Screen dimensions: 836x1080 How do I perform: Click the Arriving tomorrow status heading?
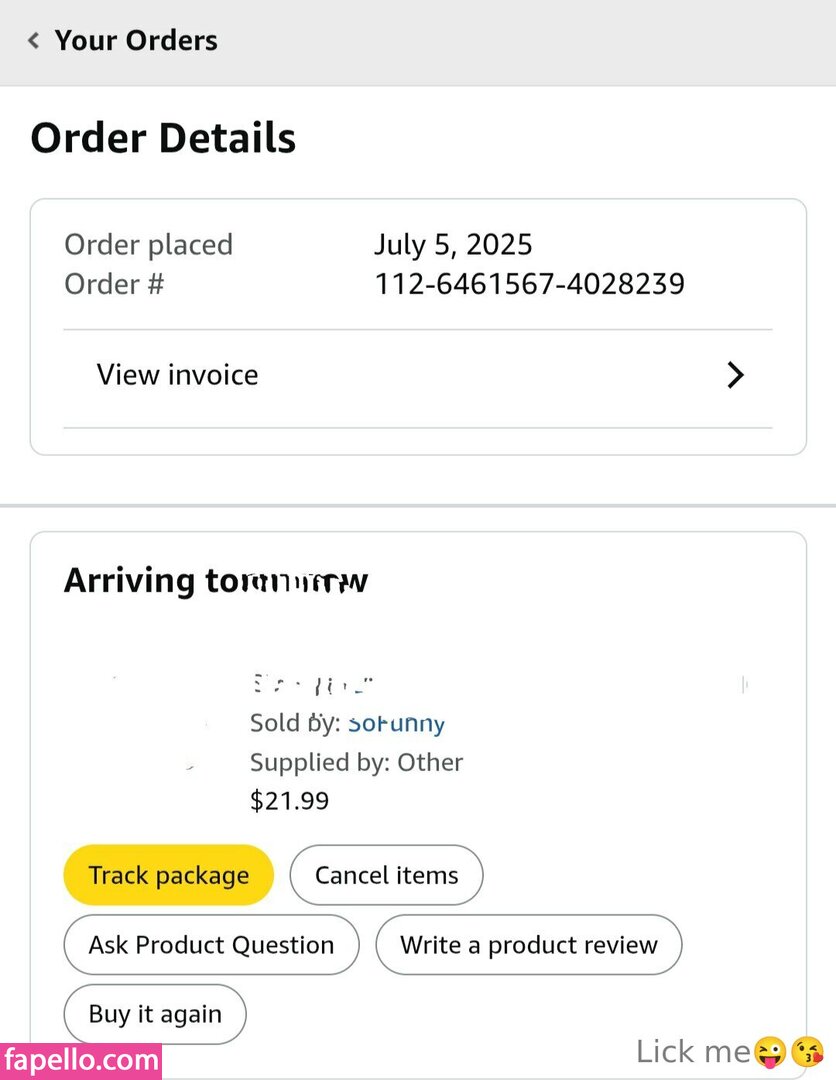click(x=216, y=581)
